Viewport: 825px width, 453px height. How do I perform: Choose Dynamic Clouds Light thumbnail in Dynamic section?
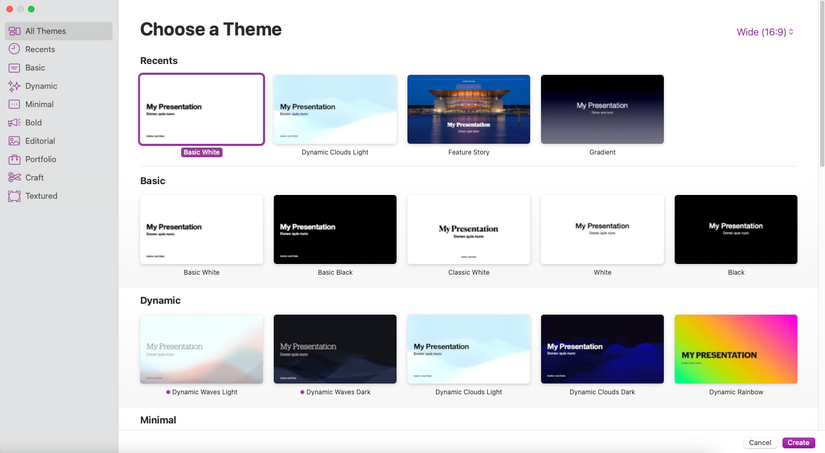click(x=469, y=349)
